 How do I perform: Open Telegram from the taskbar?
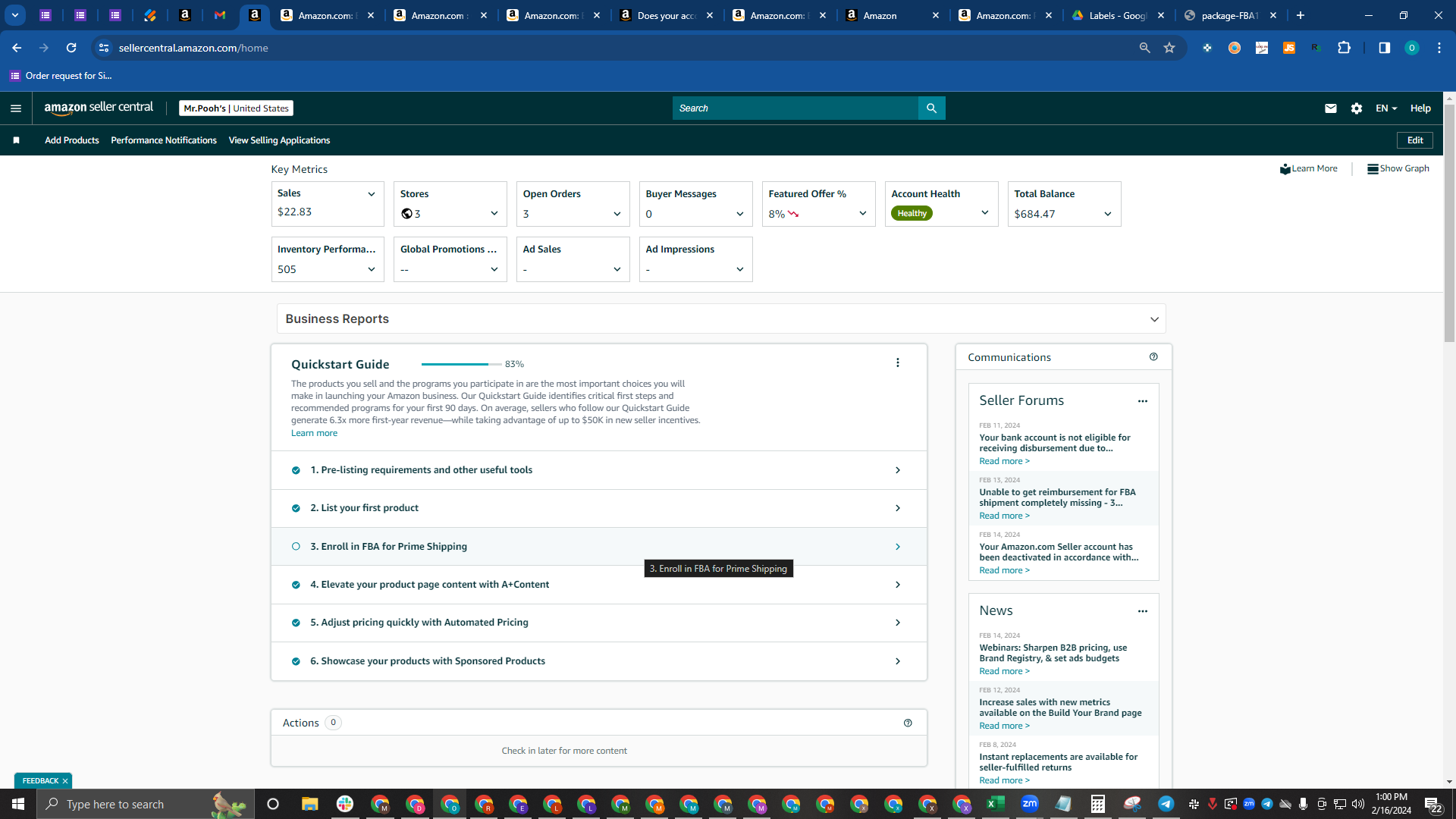point(1166,804)
